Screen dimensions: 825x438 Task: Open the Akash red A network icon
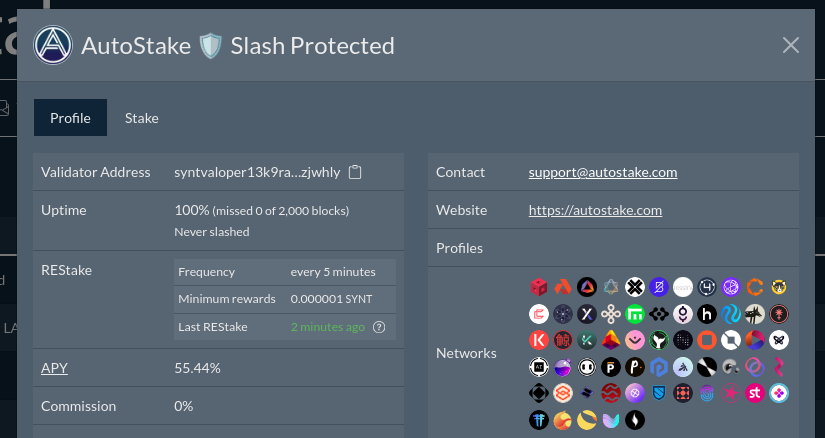point(563,287)
